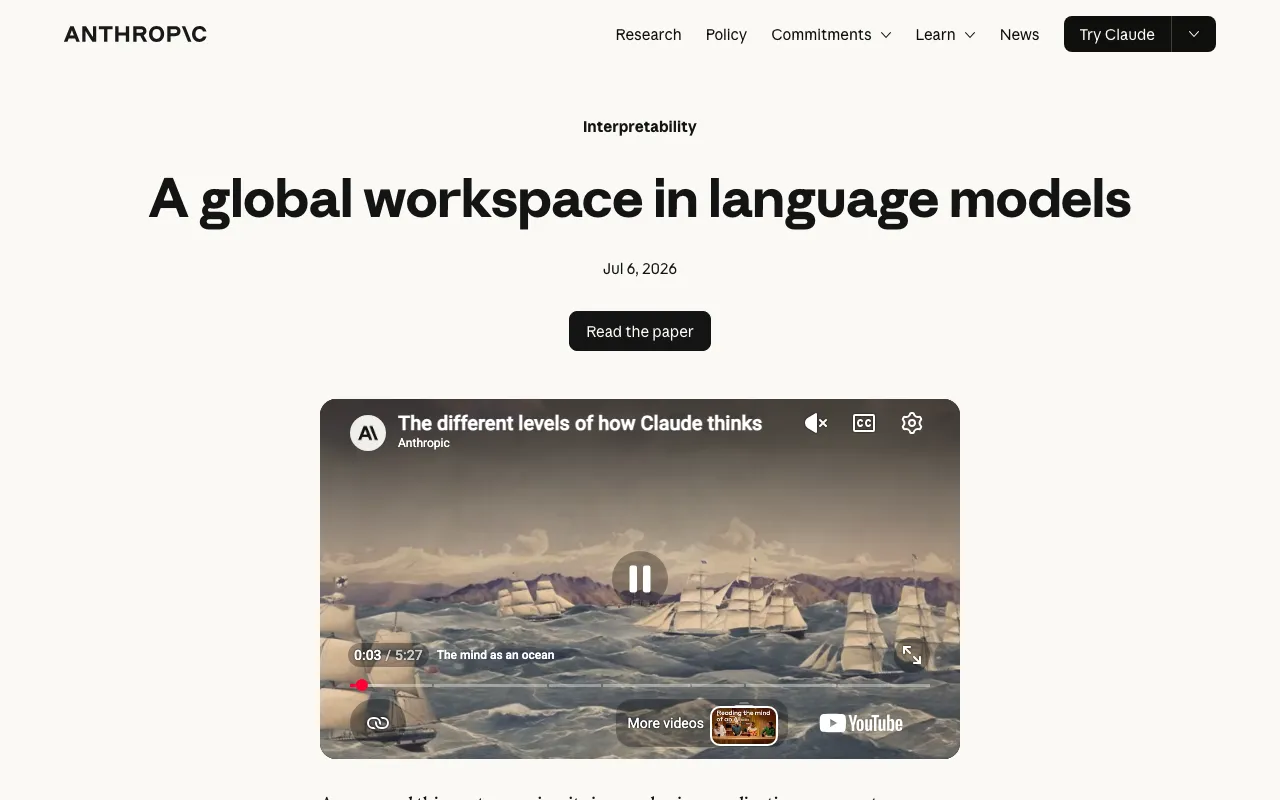Open the Research nav item
The image size is (1280, 800).
(648, 34)
